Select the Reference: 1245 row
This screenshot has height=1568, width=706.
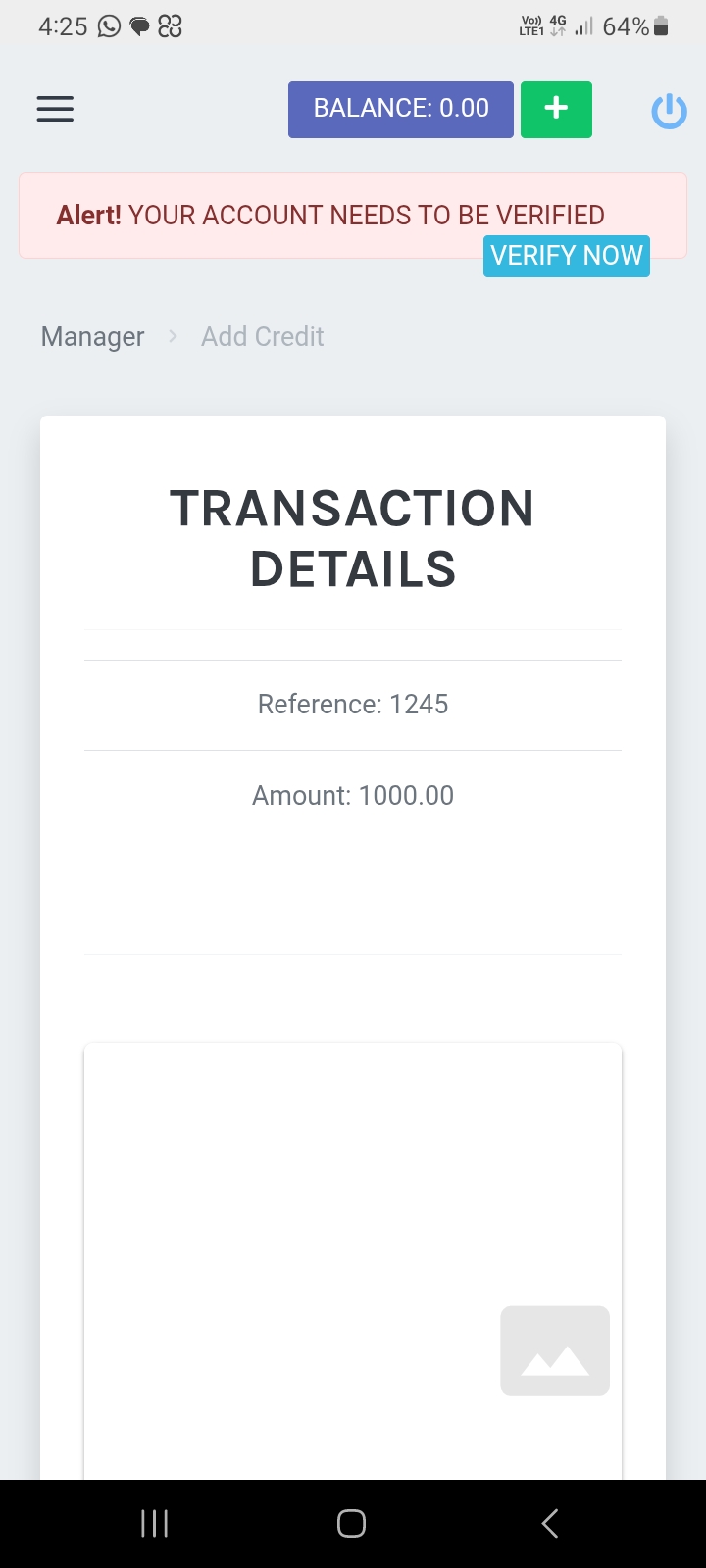(353, 705)
